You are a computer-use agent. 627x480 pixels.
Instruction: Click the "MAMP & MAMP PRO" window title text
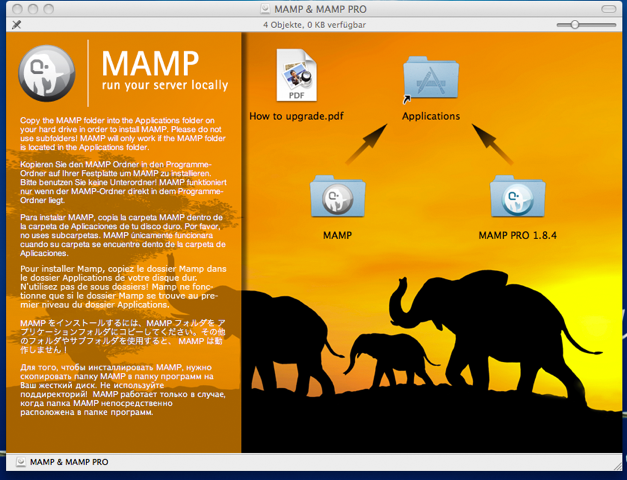pos(320,9)
